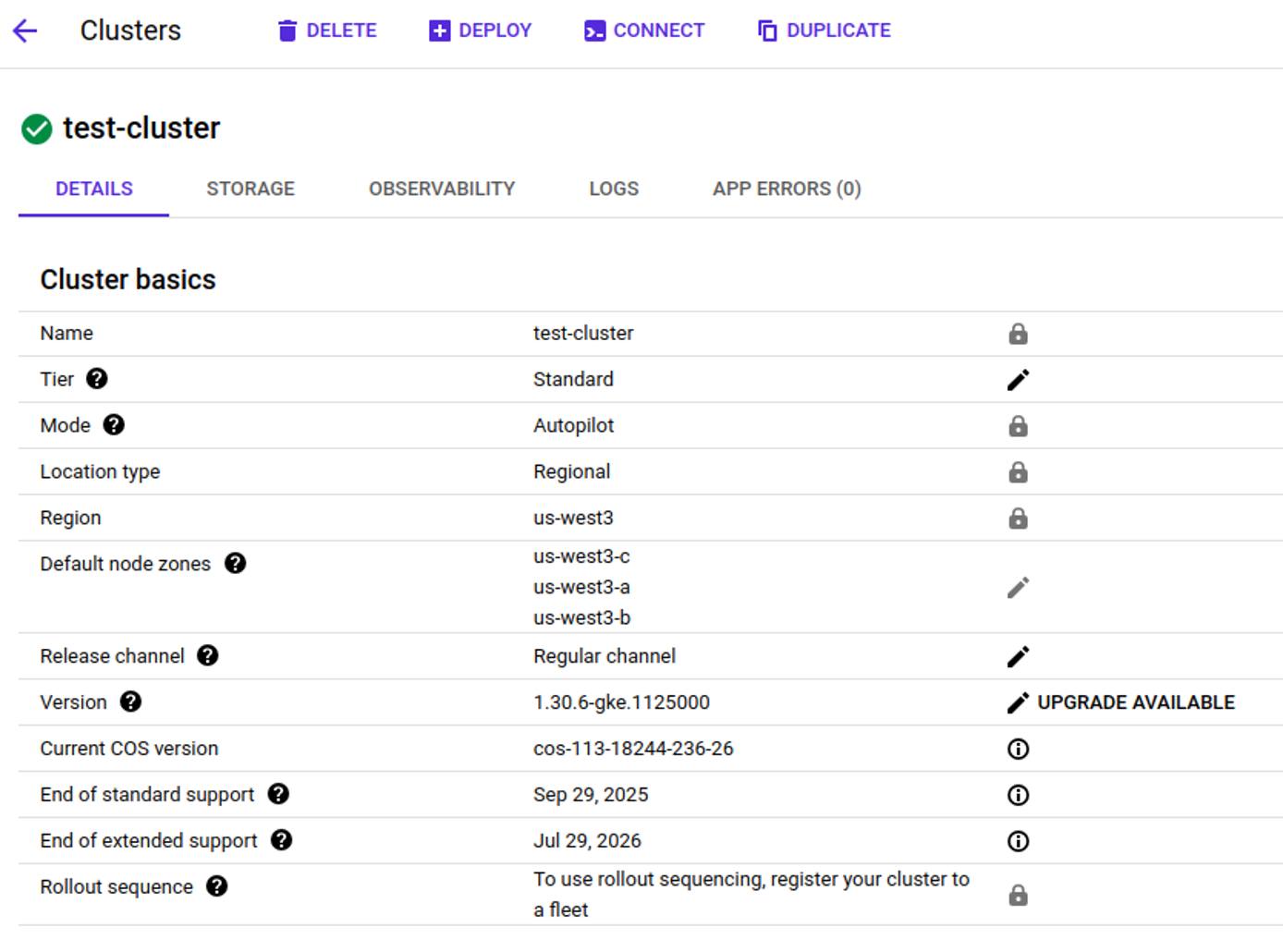Viewport: 1283px width, 952px height.
Task: Edit the Release channel pencil icon
Action: [1018, 656]
